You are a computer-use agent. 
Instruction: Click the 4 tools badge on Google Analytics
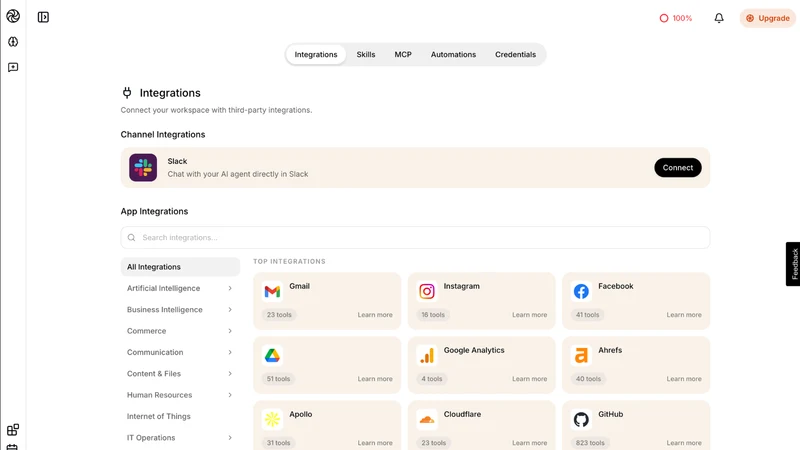pos(432,379)
